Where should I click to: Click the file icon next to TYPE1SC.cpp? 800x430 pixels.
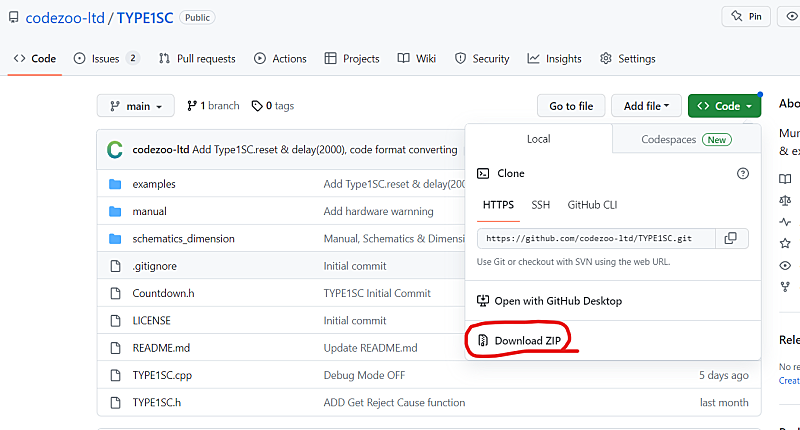click(116, 375)
